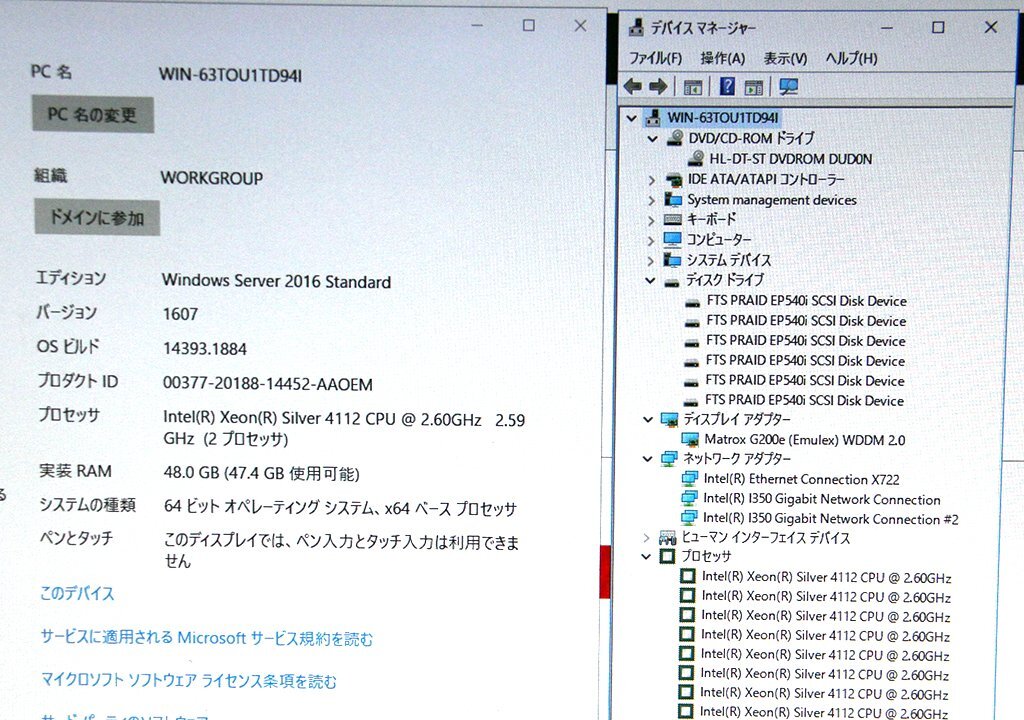The width and height of the screenshot is (1024, 720).
Task: Select the DVD/CD-ROM ドライブ category icon
Action: (675, 138)
